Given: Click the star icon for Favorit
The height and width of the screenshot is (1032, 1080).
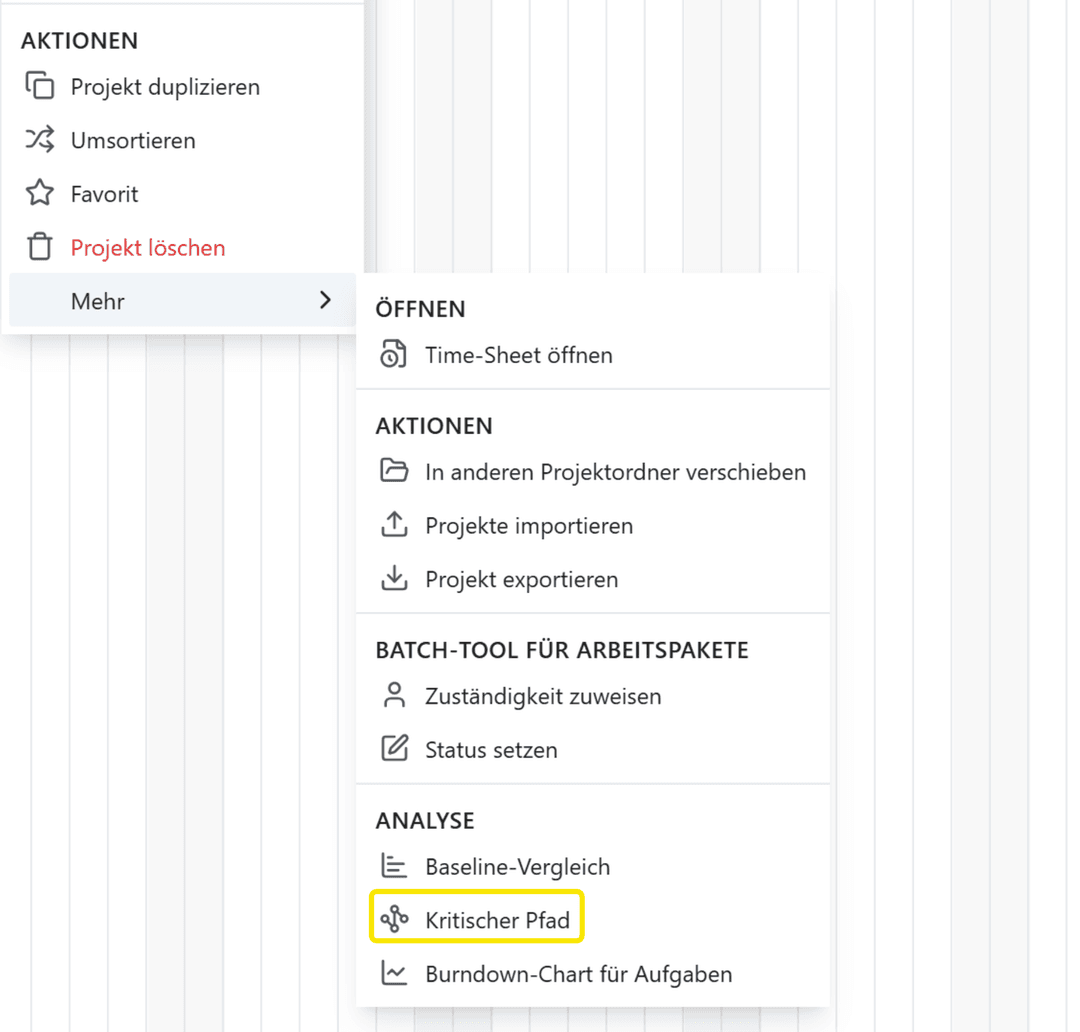Looking at the screenshot, I should coord(40,193).
